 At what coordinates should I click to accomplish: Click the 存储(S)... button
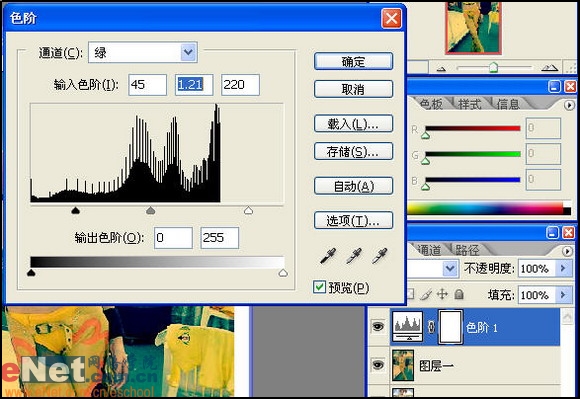tap(353, 151)
